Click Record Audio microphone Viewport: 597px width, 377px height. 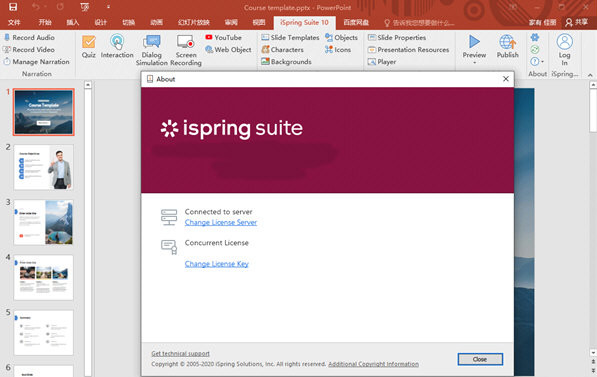[x=7, y=37]
